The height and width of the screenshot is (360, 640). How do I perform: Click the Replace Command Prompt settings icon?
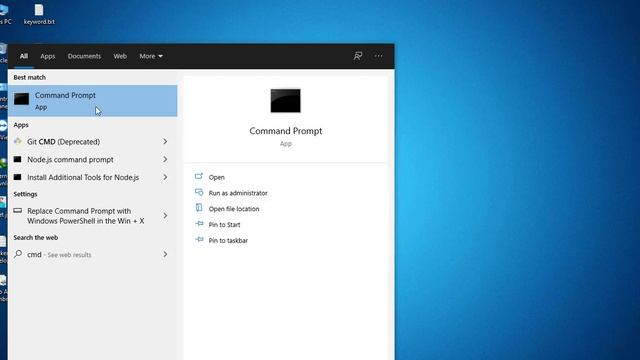pos(18,211)
